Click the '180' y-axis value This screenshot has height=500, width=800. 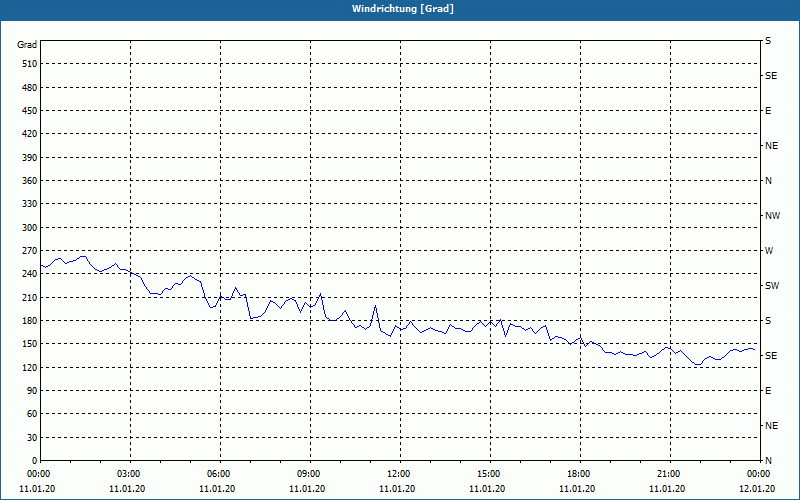point(30,321)
